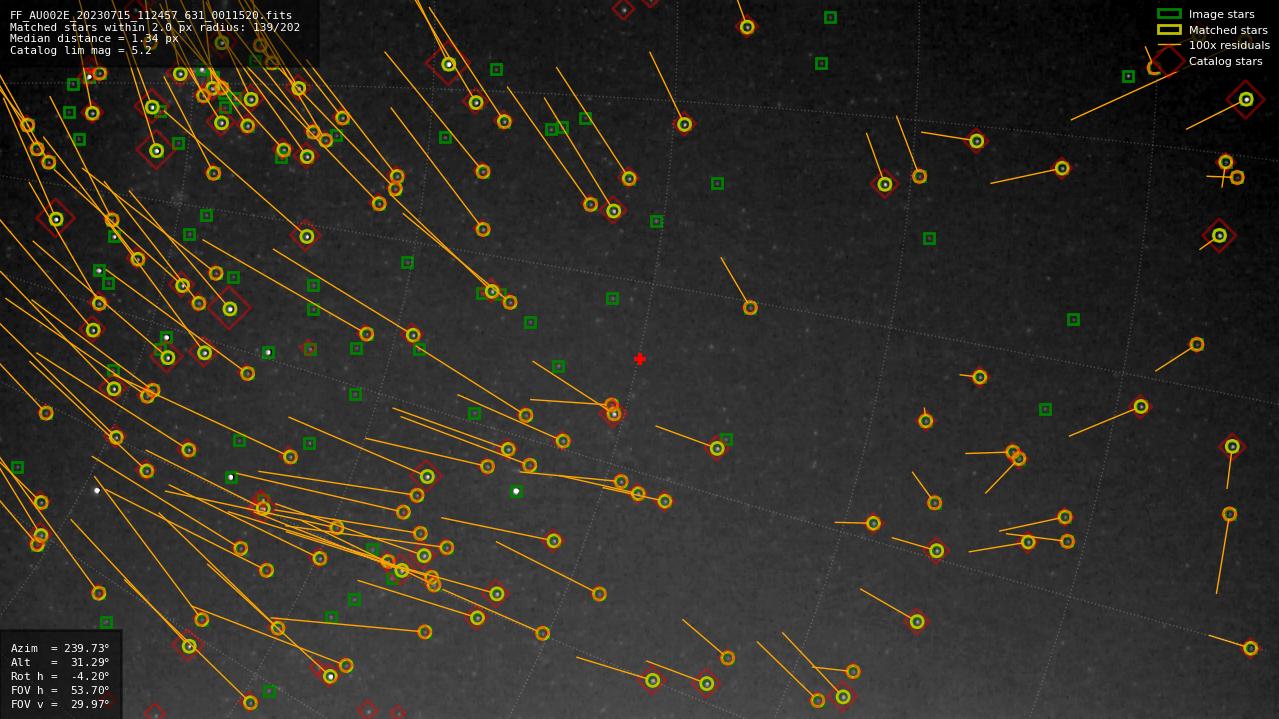Select the FITS filename text FF_AU002E_20230715_112457_631_0011520.fits
The image size is (1279, 719).
[151, 15]
